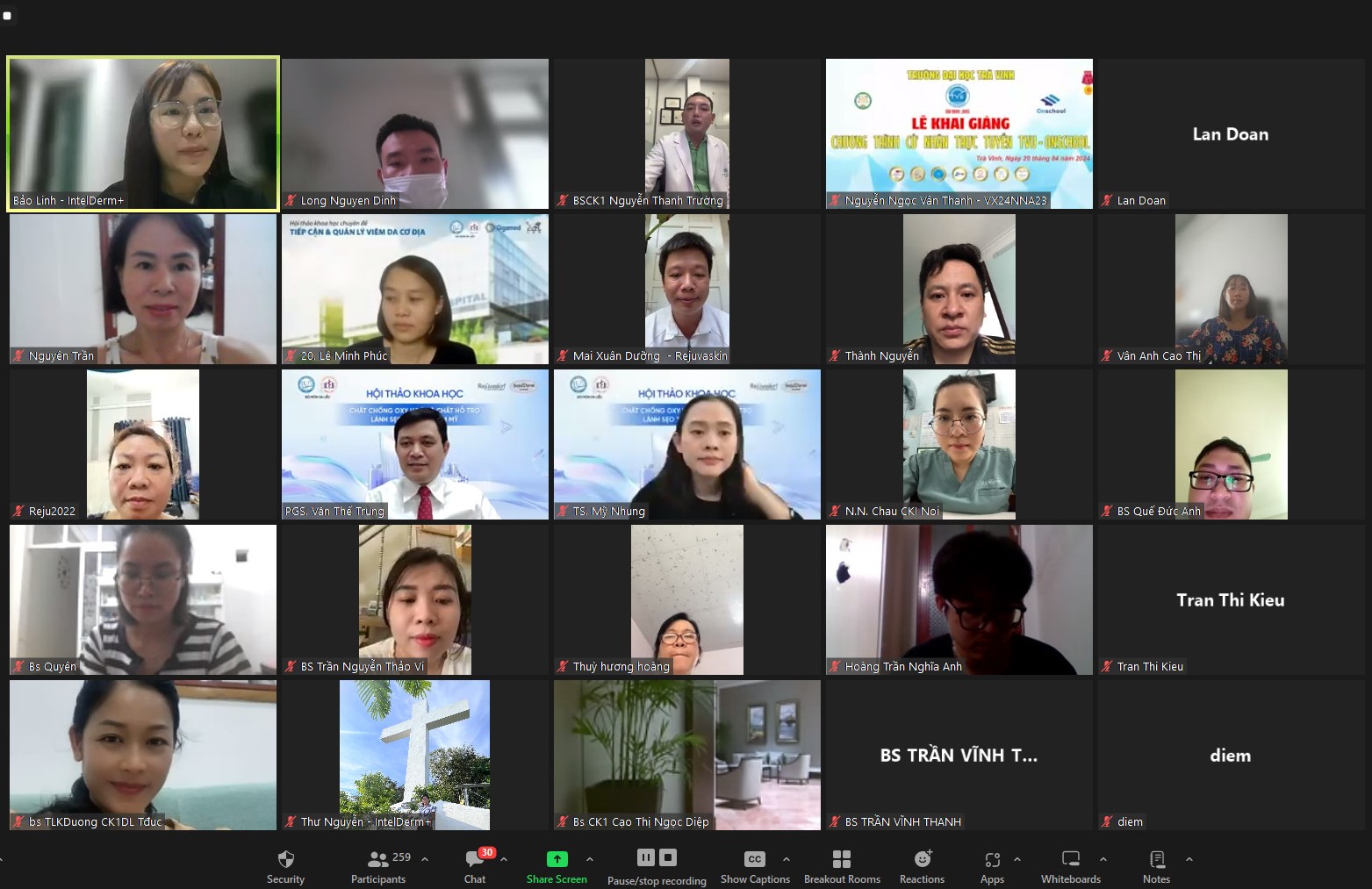Click the green Share Screen button
1372x889 pixels.
click(557, 865)
